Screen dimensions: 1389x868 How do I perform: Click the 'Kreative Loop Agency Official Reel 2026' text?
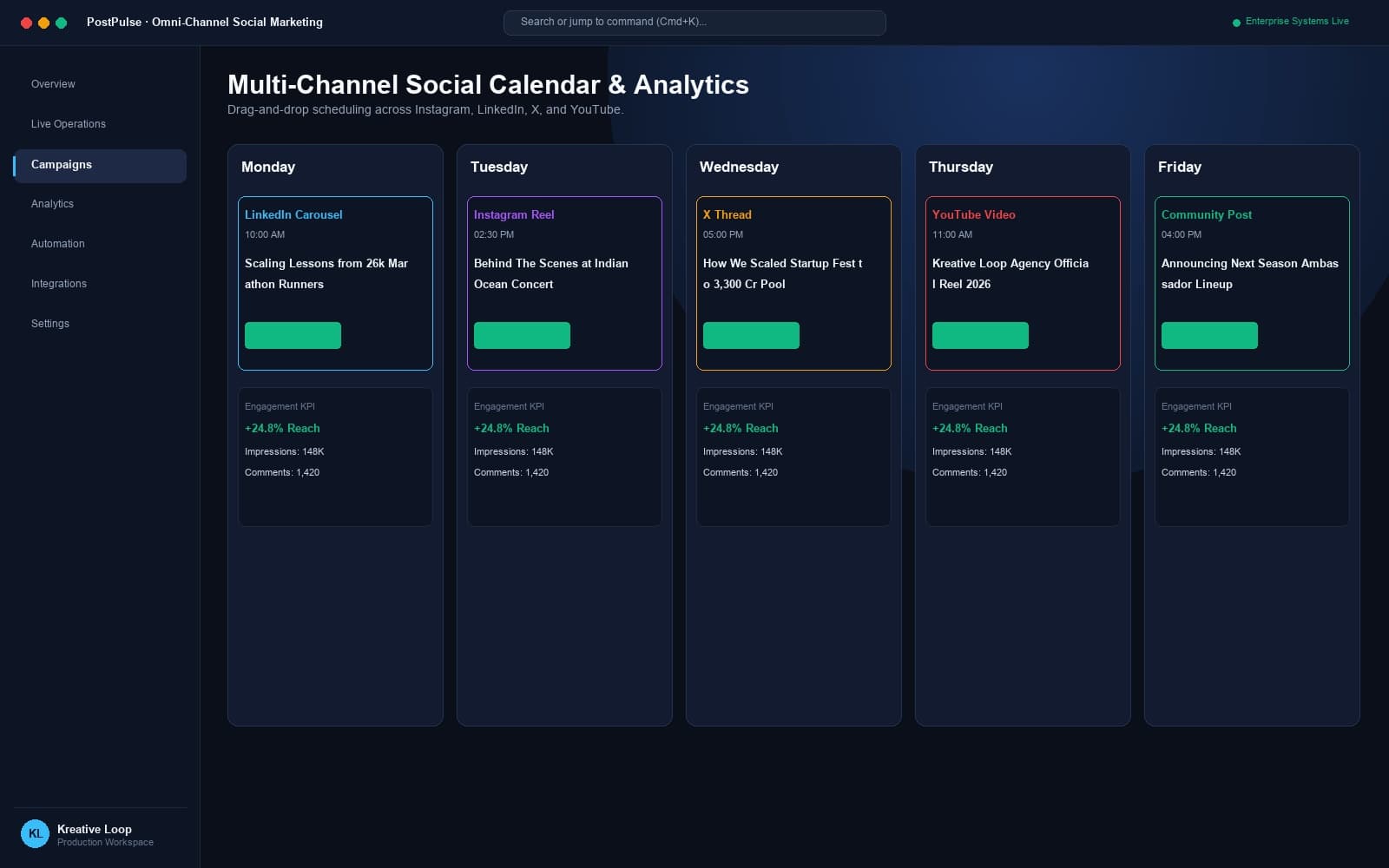point(1010,273)
